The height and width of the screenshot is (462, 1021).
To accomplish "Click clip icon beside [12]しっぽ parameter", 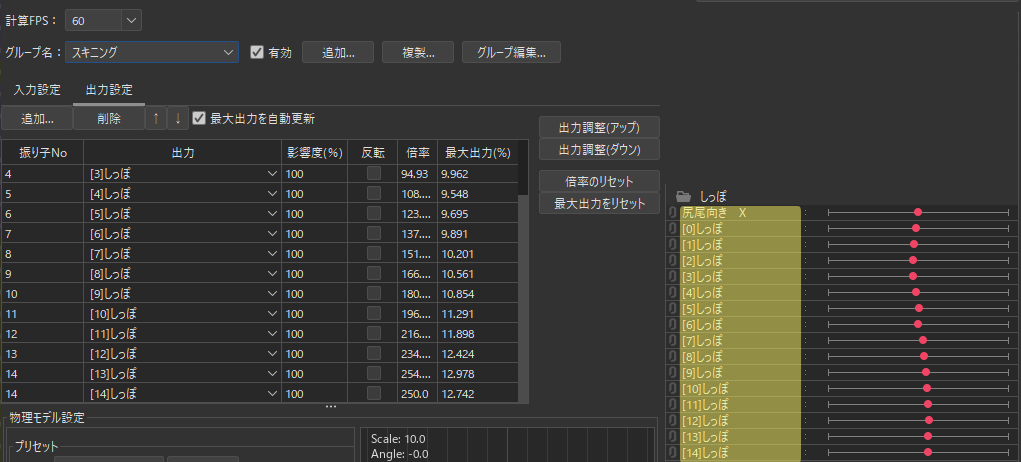I will pos(673,420).
